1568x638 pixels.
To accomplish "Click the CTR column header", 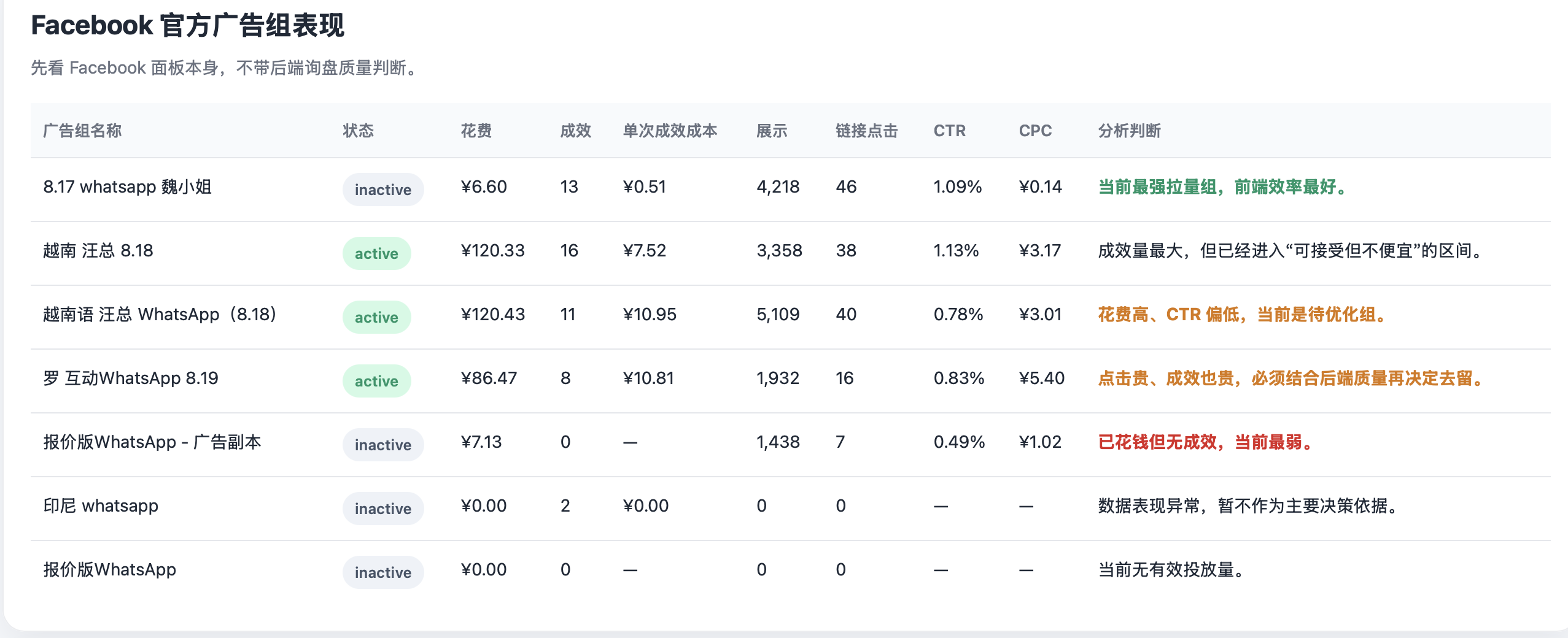I will click(x=949, y=131).
